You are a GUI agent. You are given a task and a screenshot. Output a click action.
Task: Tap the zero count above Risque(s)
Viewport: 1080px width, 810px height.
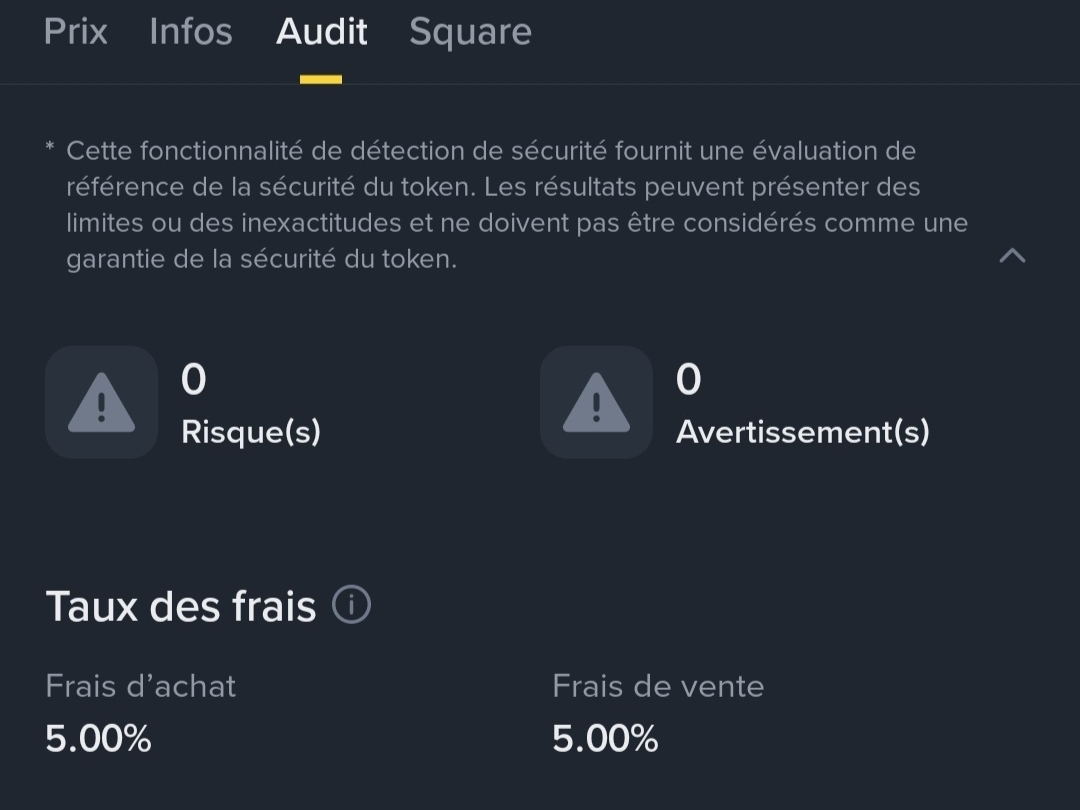[x=193, y=380]
